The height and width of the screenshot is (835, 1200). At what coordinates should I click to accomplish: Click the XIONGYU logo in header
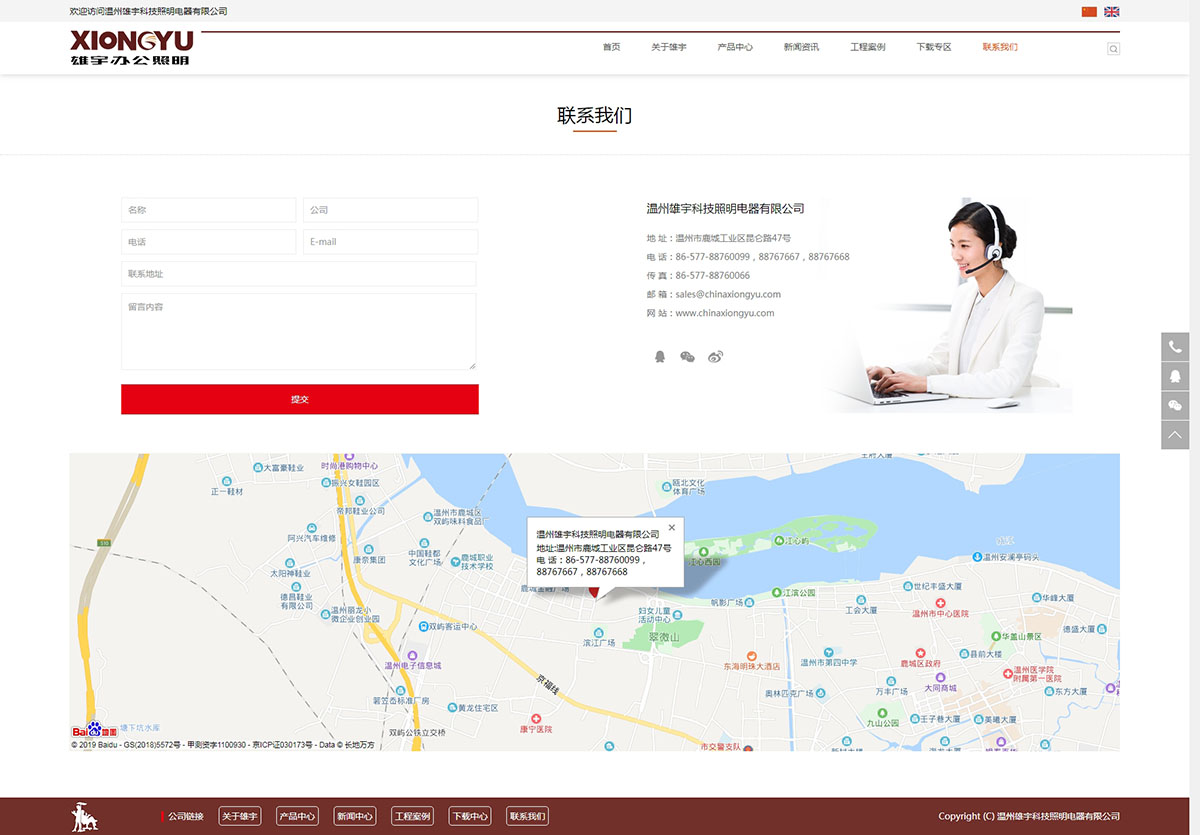pyautogui.click(x=132, y=47)
